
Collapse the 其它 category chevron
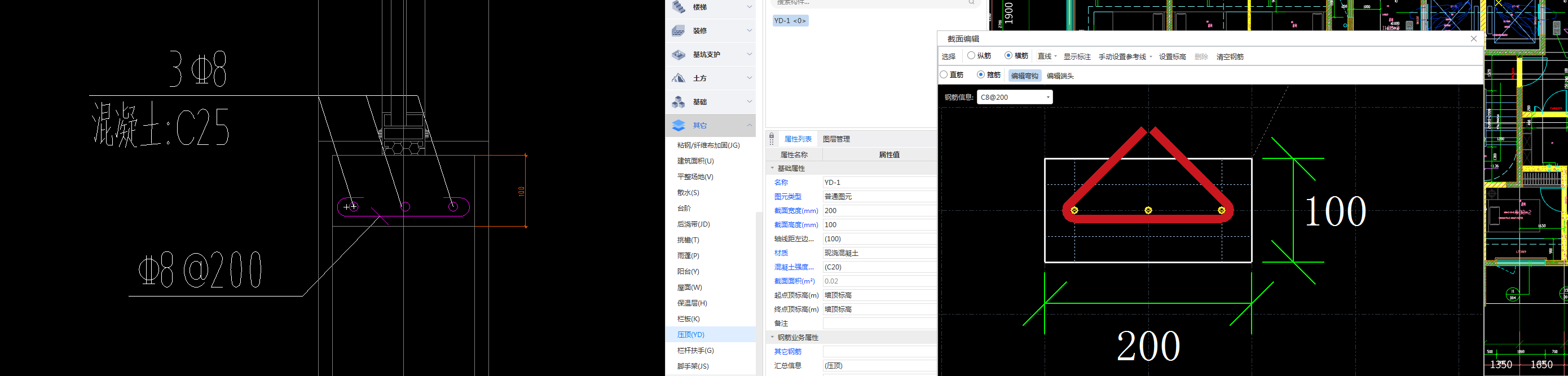click(749, 125)
